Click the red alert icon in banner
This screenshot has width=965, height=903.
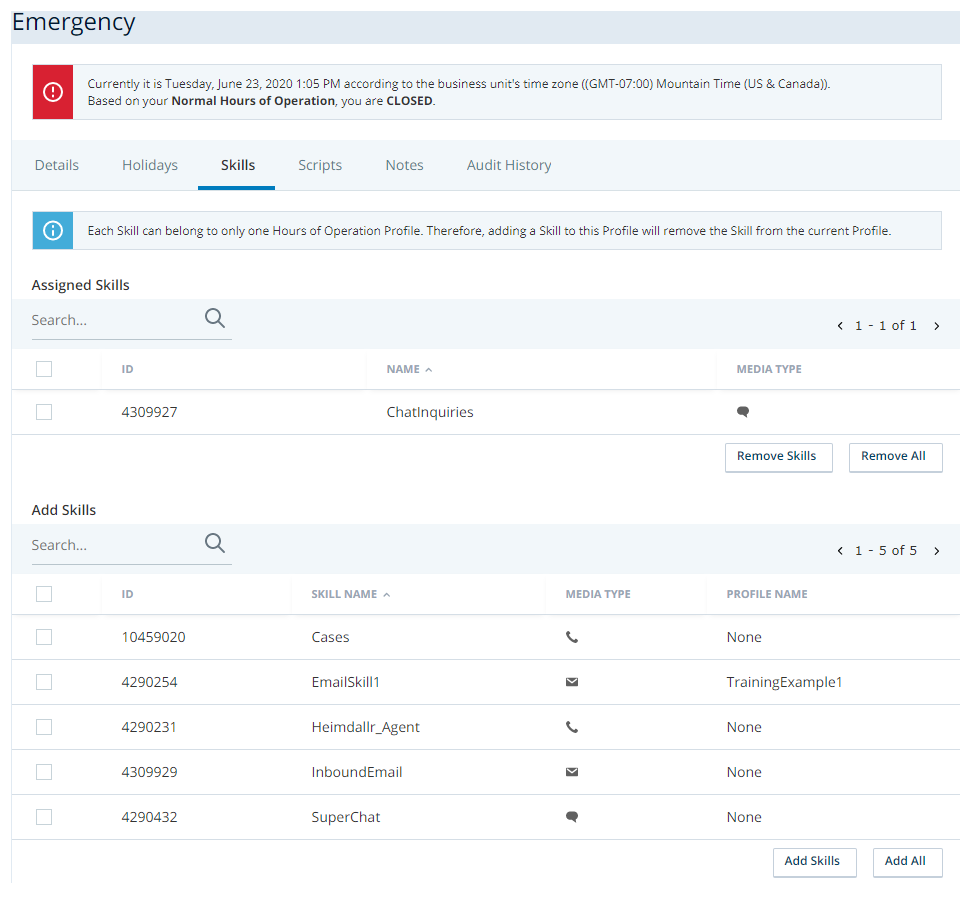pos(53,92)
